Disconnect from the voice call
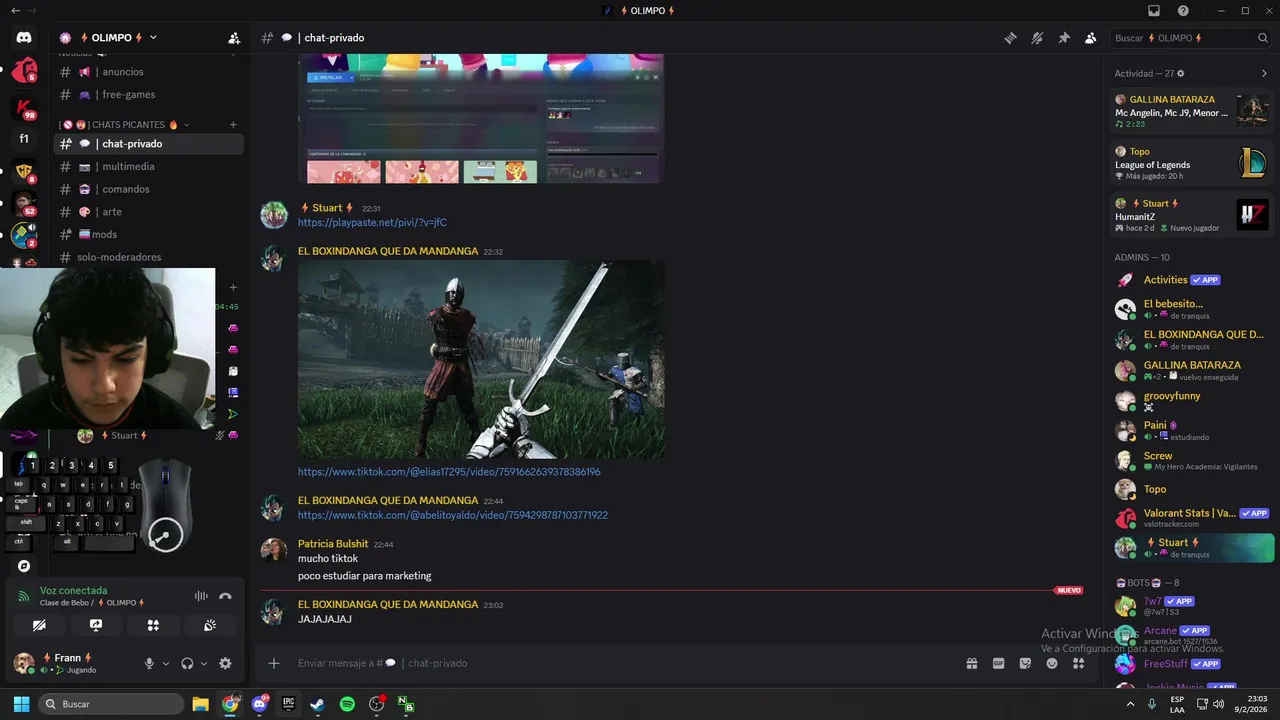1280x720 pixels. 226,596
